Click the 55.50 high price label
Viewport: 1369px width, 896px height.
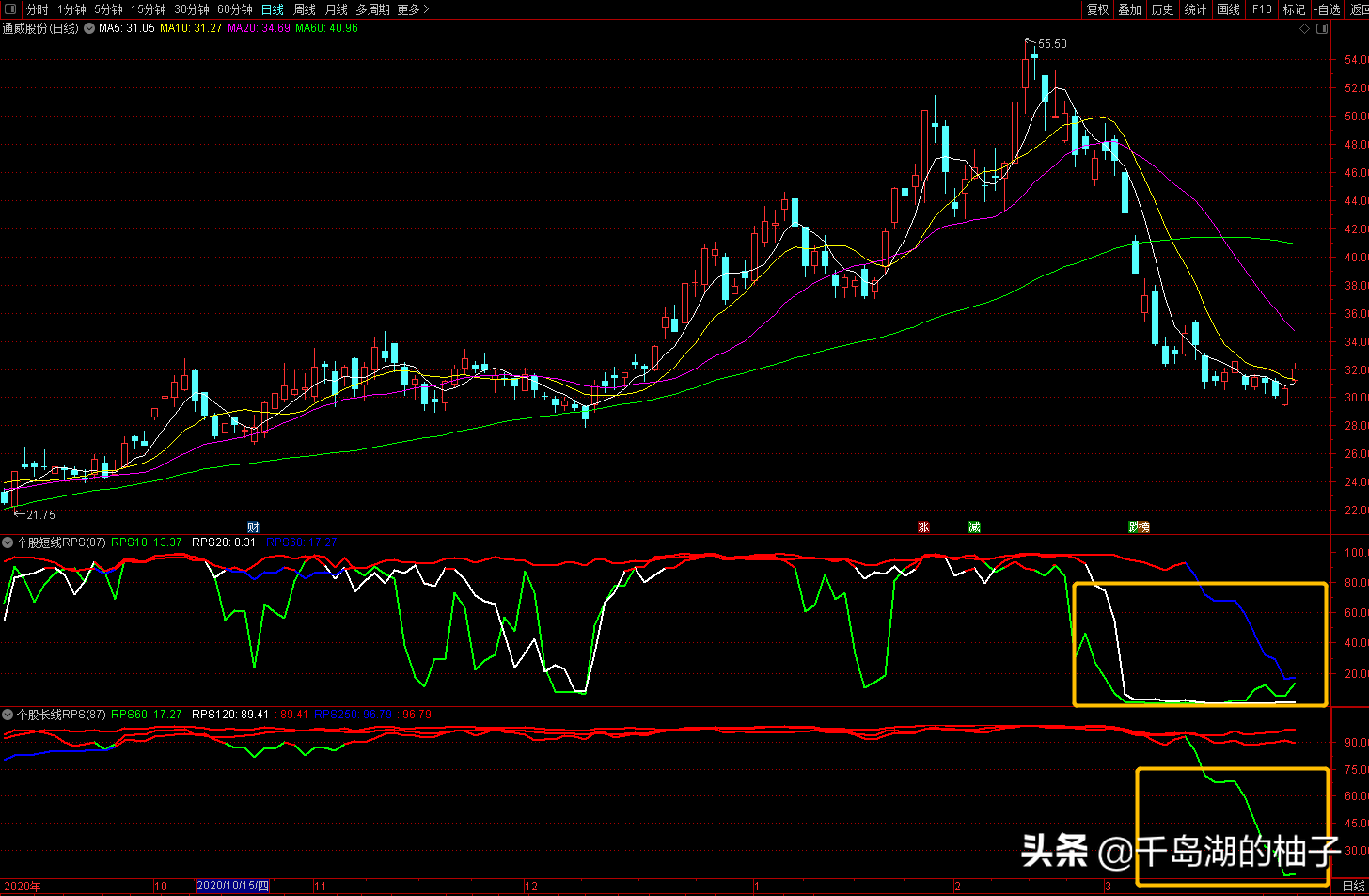(x=1052, y=44)
